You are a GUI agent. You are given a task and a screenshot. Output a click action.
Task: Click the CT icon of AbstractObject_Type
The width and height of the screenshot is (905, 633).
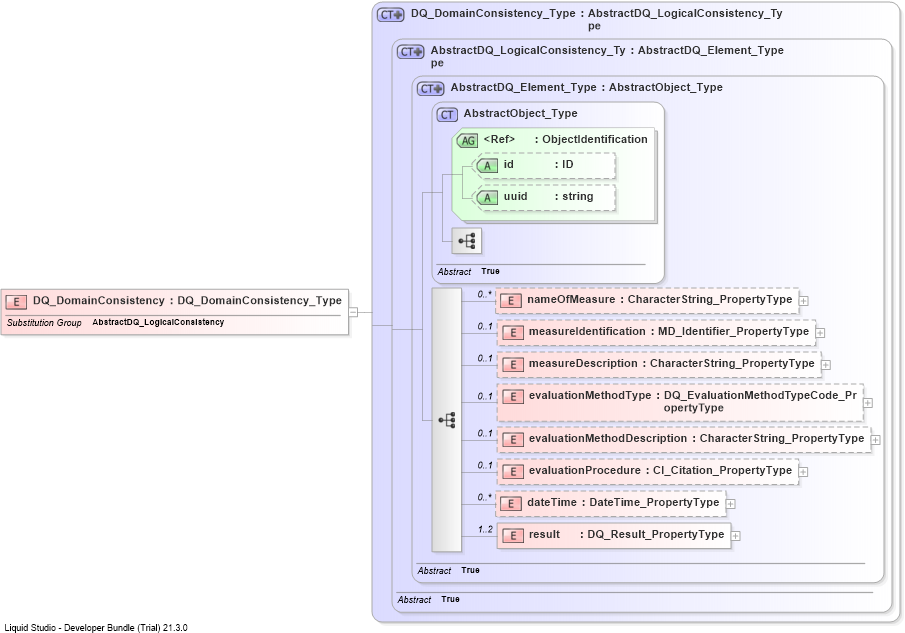447,115
